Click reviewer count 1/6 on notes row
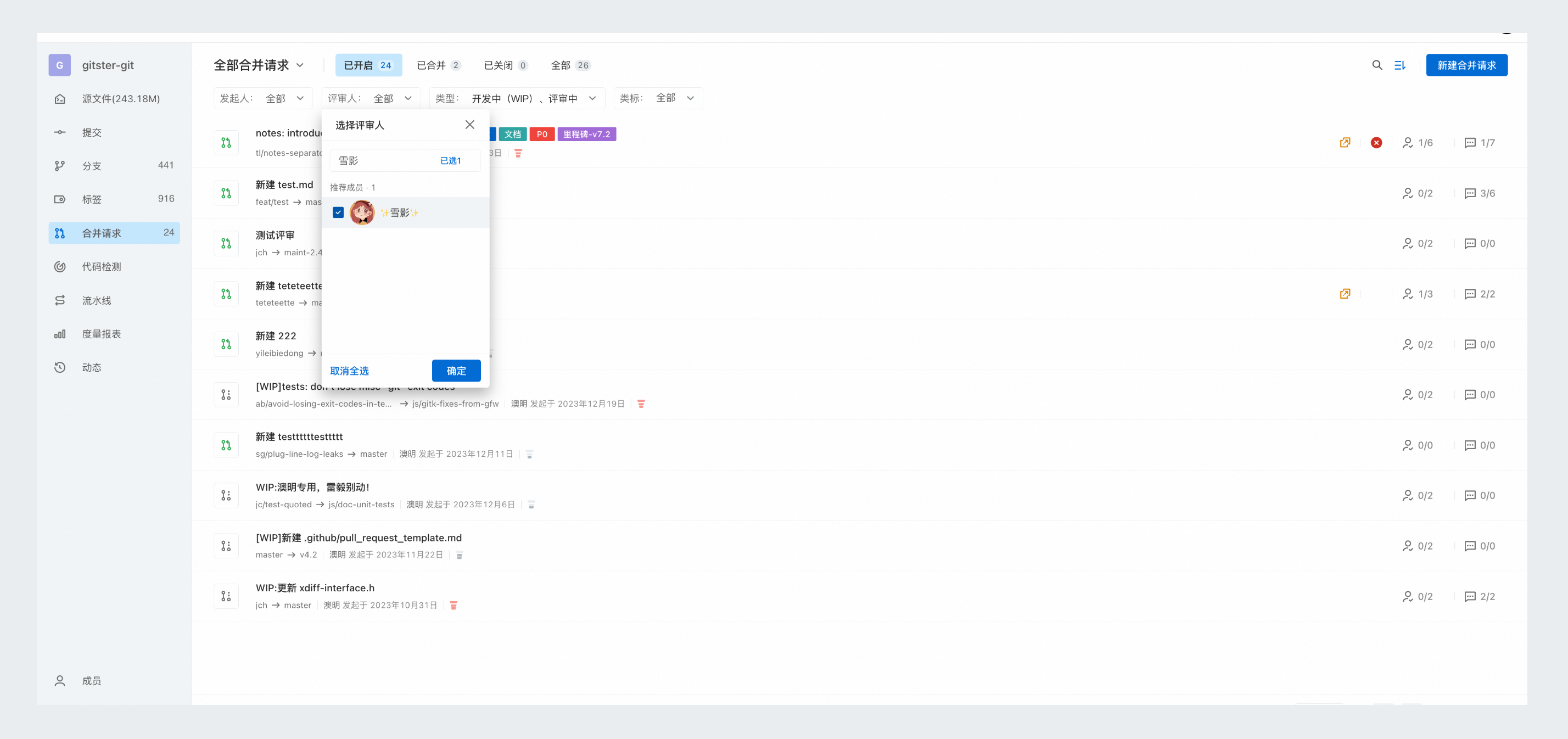 pyautogui.click(x=1418, y=142)
